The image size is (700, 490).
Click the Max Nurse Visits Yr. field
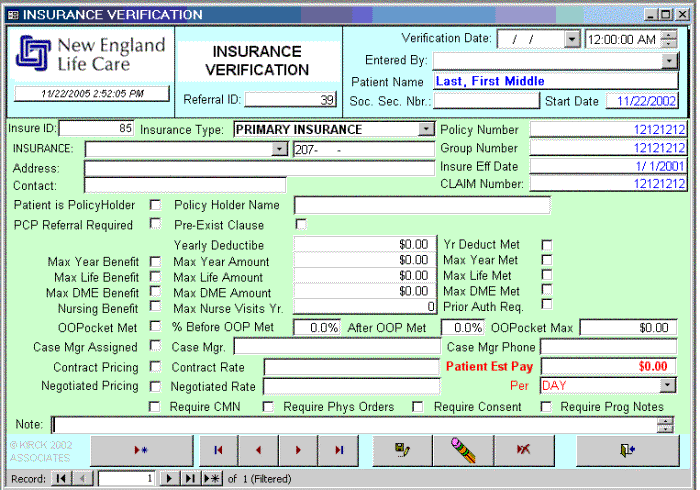pos(365,306)
